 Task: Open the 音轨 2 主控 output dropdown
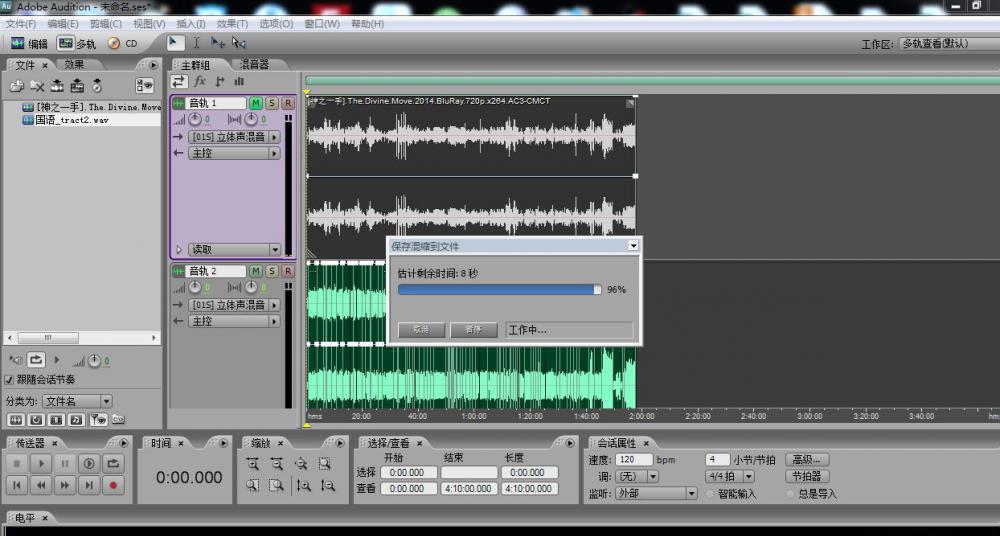point(233,322)
